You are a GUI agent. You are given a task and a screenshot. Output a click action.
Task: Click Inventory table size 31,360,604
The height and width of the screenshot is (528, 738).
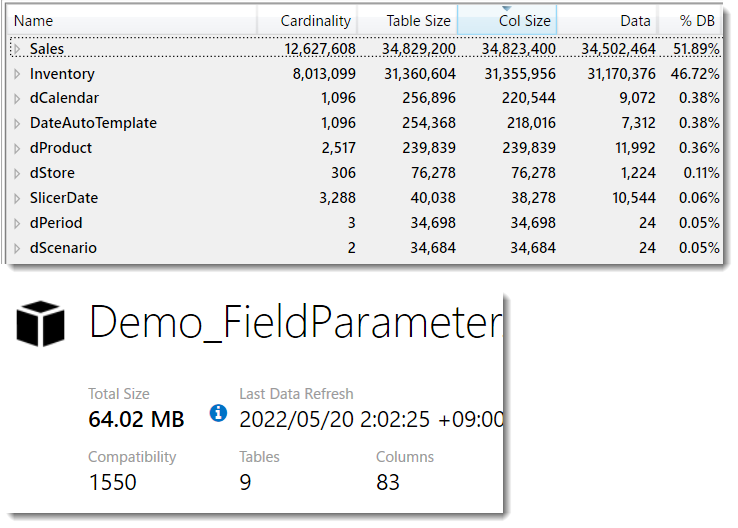tap(420, 74)
